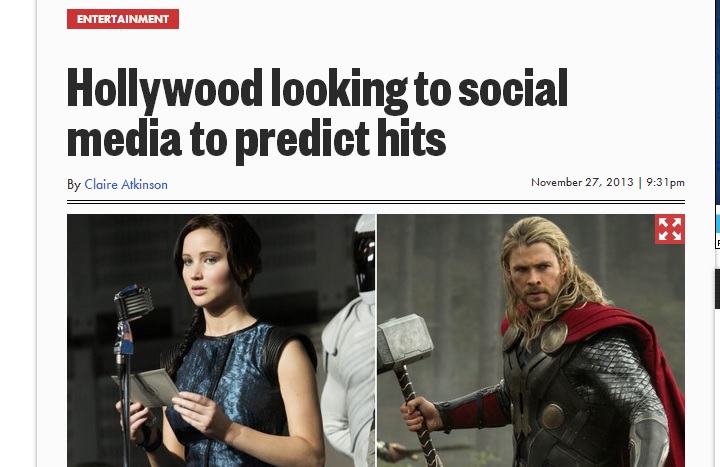Viewport: 720px width, 467px height.
Task: Click the hammer head in right photo
Action: coord(405,340)
